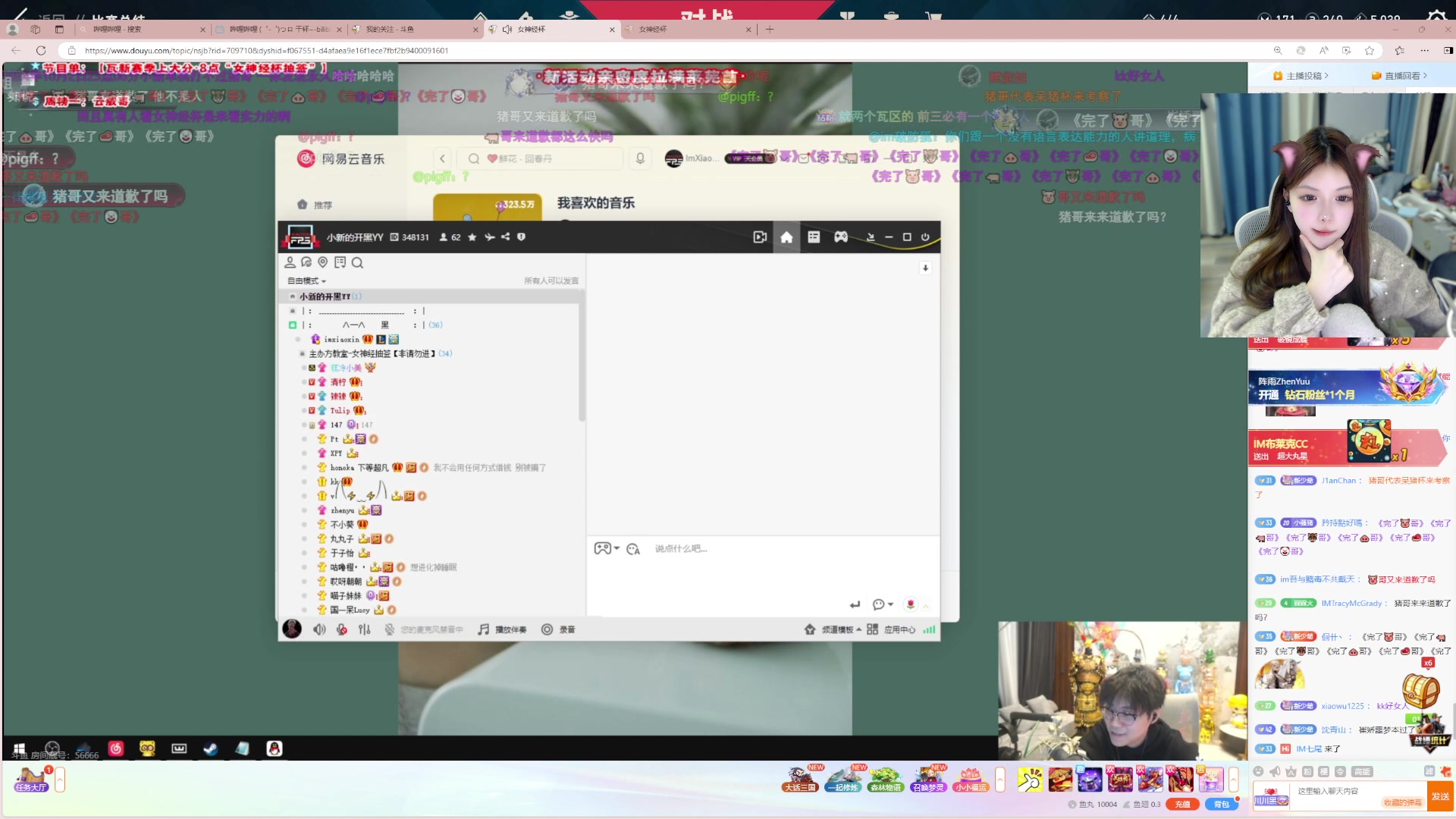Go to YY channel home icon
1456x819 pixels.
(x=786, y=237)
